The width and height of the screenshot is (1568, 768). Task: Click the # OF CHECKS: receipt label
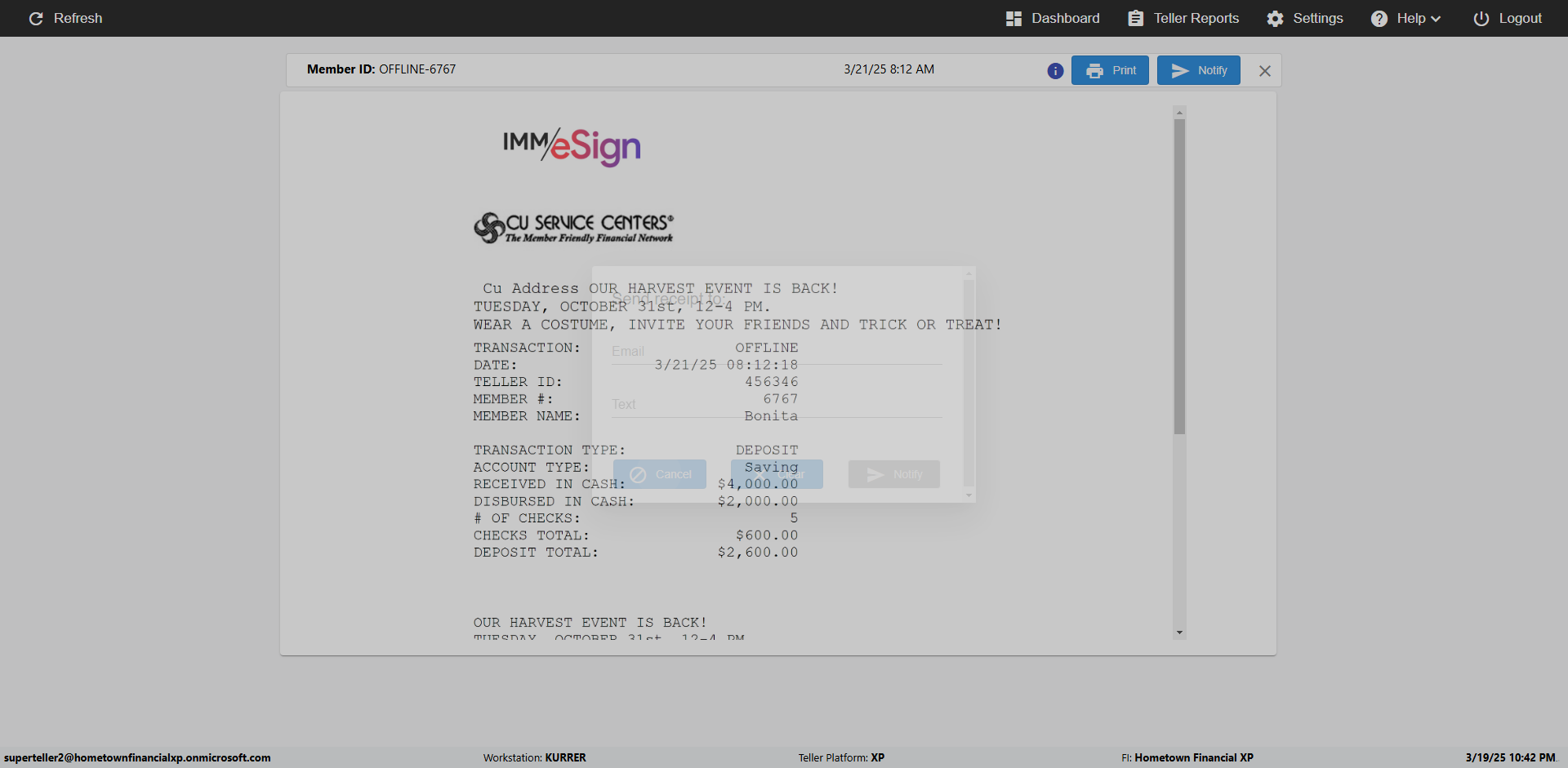[x=527, y=518]
